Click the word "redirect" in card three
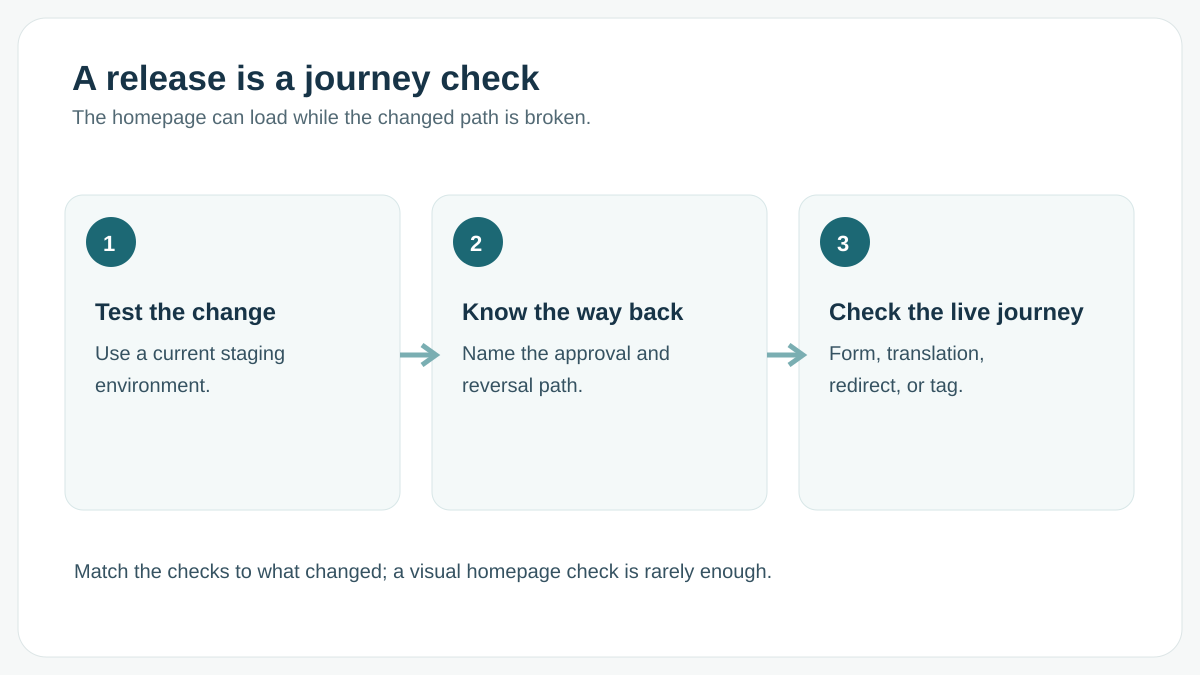 click(x=865, y=385)
